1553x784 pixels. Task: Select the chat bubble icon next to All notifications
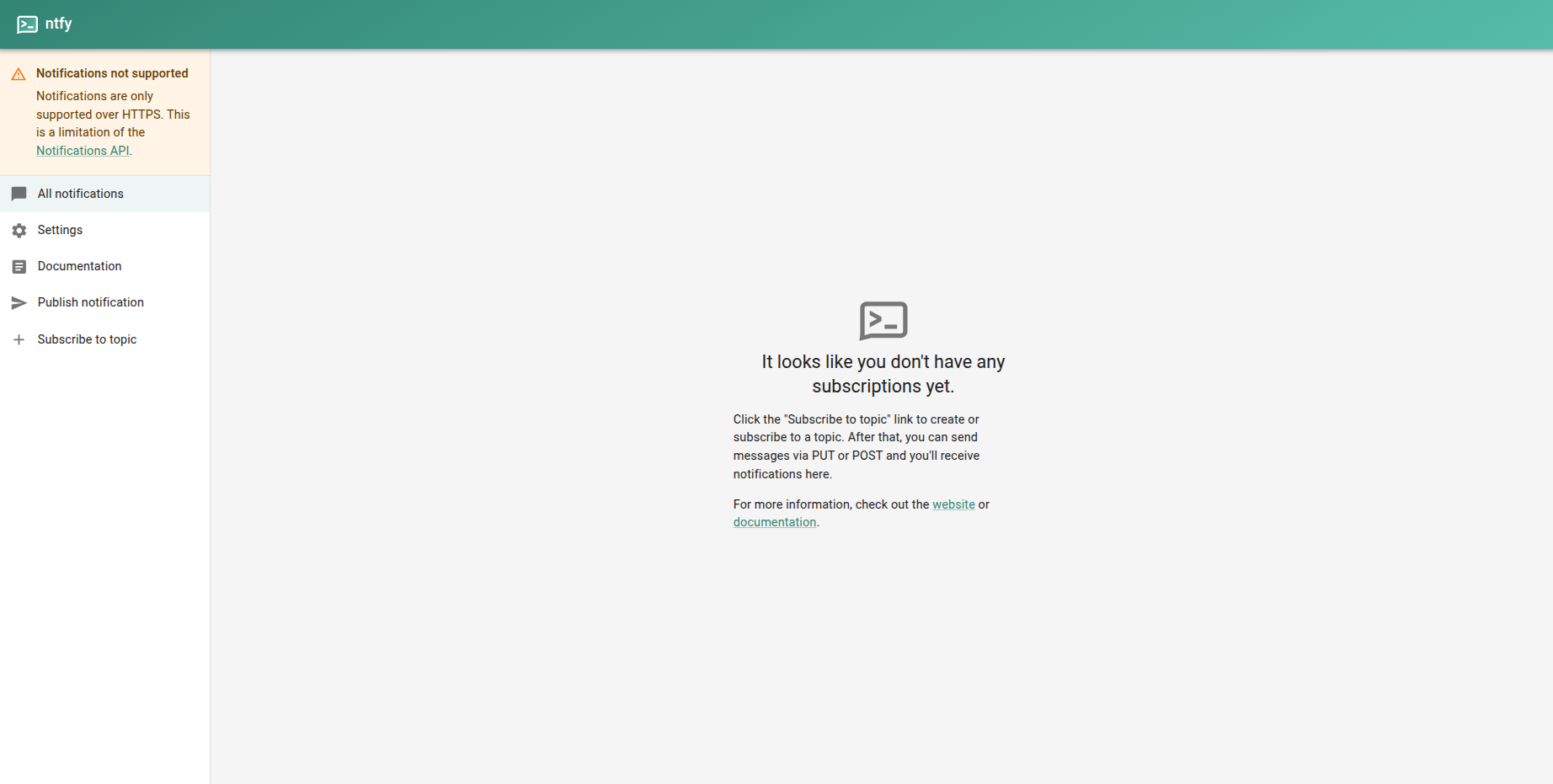point(19,194)
